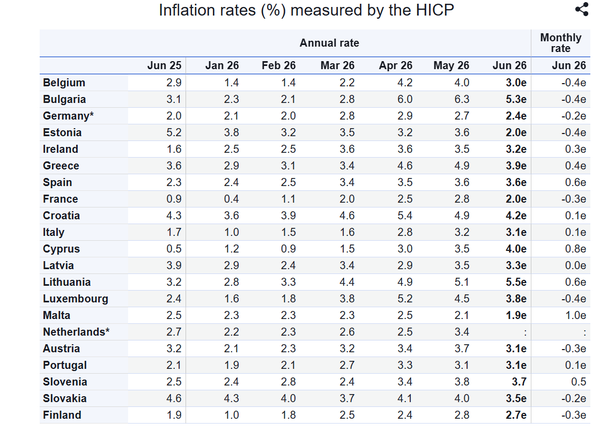
Task: Click the share icon beside the title
Action: pyautogui.click(x=582, y=9)
